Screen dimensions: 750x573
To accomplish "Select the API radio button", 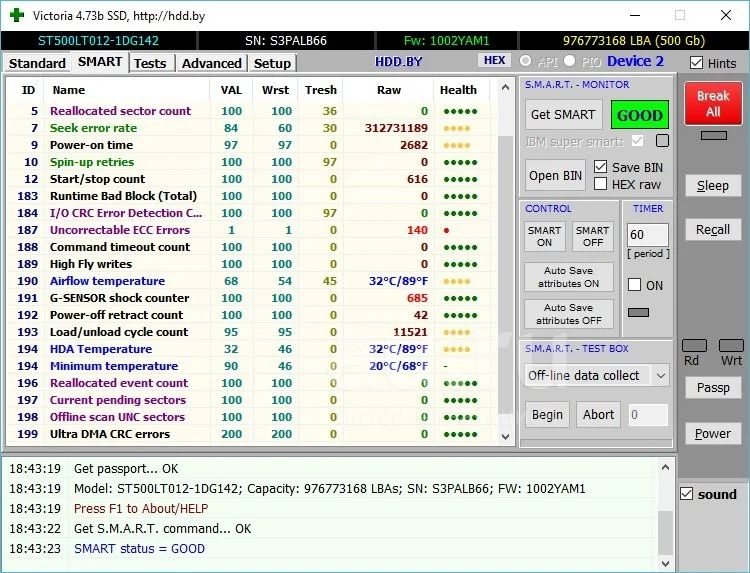I will (525, 61).
